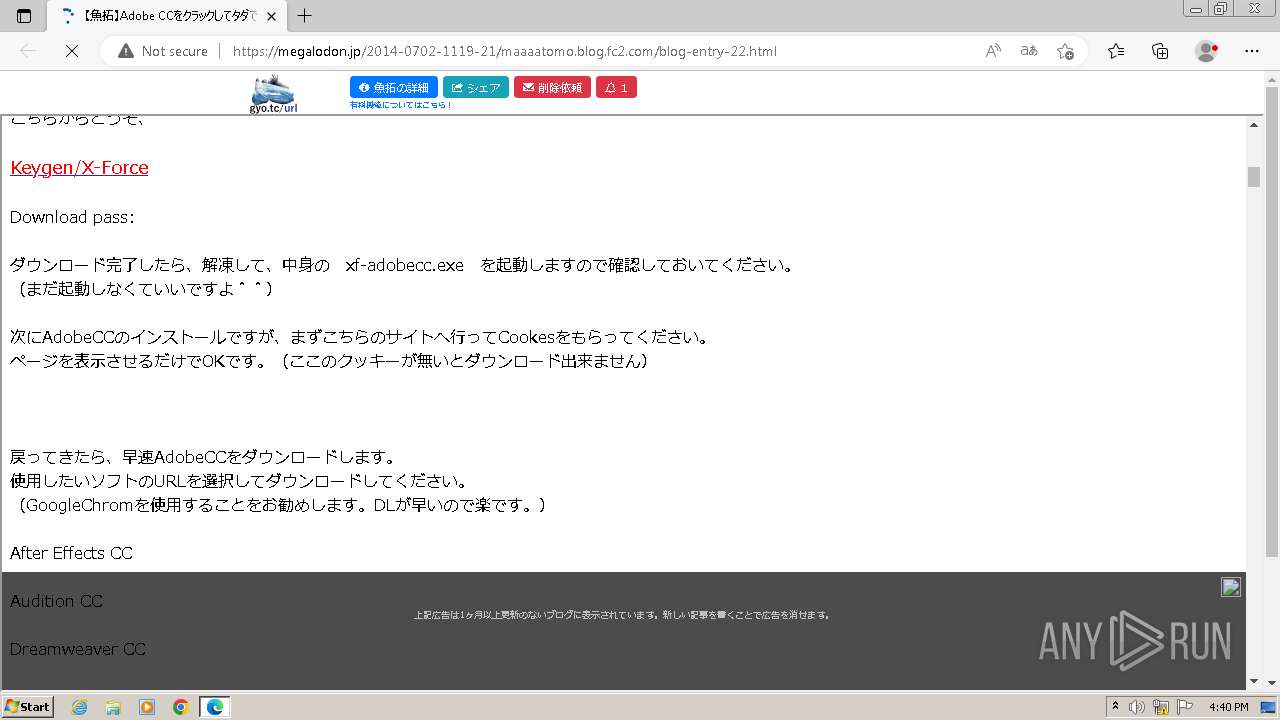Open Google Chrome from taskbar

point(181,707)
